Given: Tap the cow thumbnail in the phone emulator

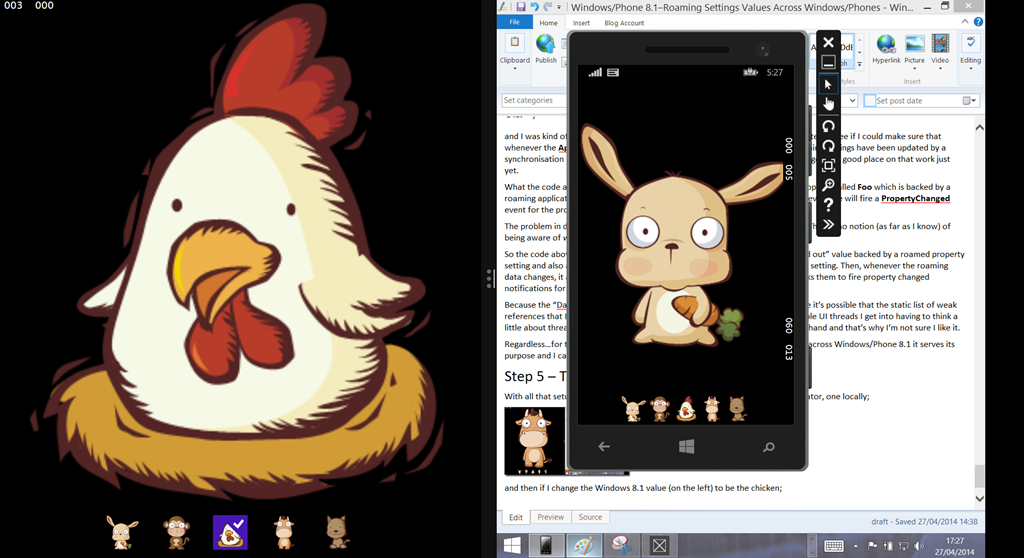Looking at the screenshot, I should (x=712, y=409).
